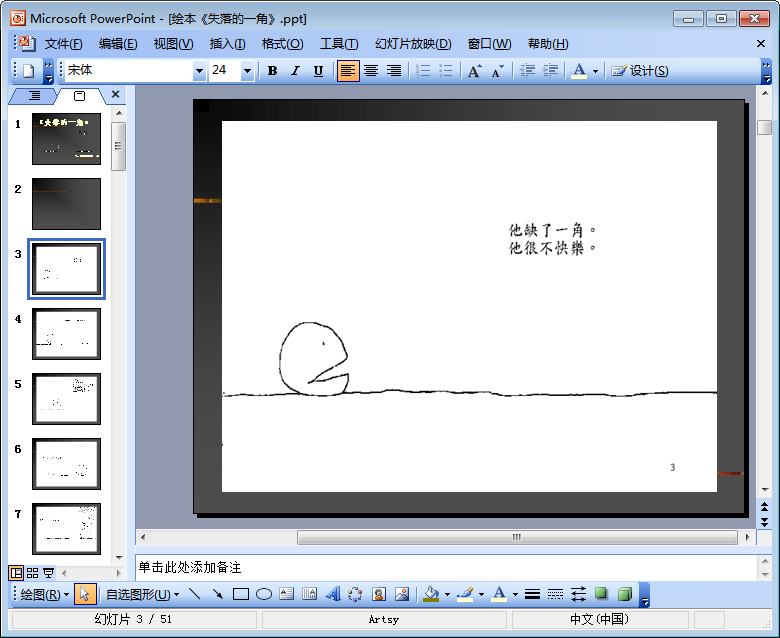Choose the Select Objects arrow tool

(85, 594)
